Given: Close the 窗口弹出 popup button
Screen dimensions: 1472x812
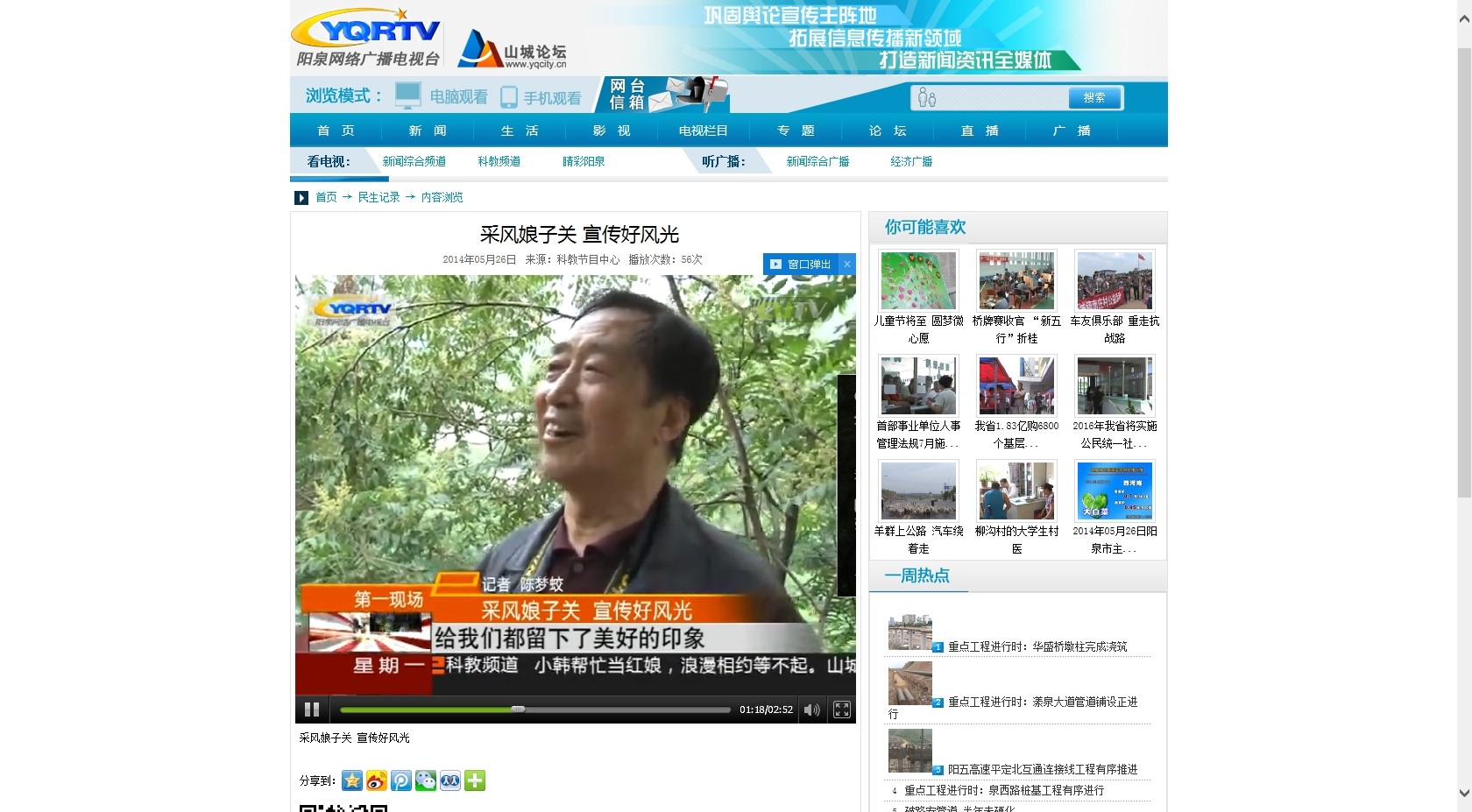Looking at the screenshot, I should click(847, 264).
